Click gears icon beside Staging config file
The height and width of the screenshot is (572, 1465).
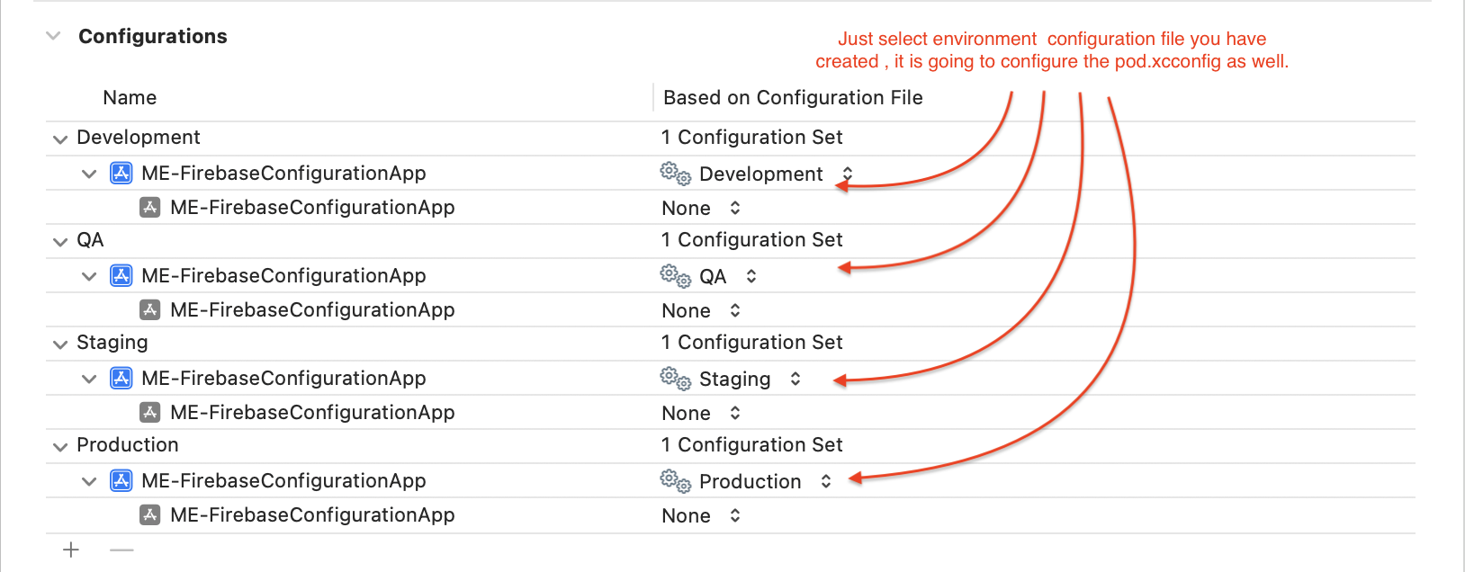point(676,379)
